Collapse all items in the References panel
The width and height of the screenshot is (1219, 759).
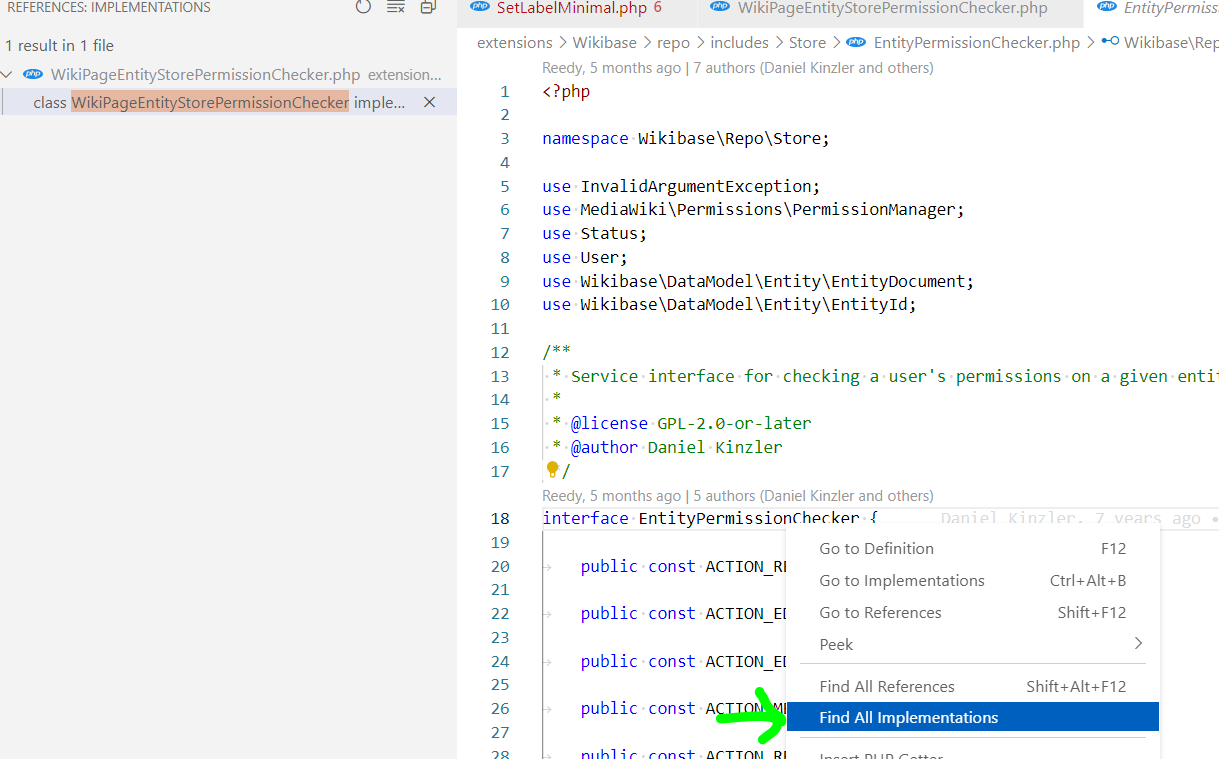tap(428, 7)
